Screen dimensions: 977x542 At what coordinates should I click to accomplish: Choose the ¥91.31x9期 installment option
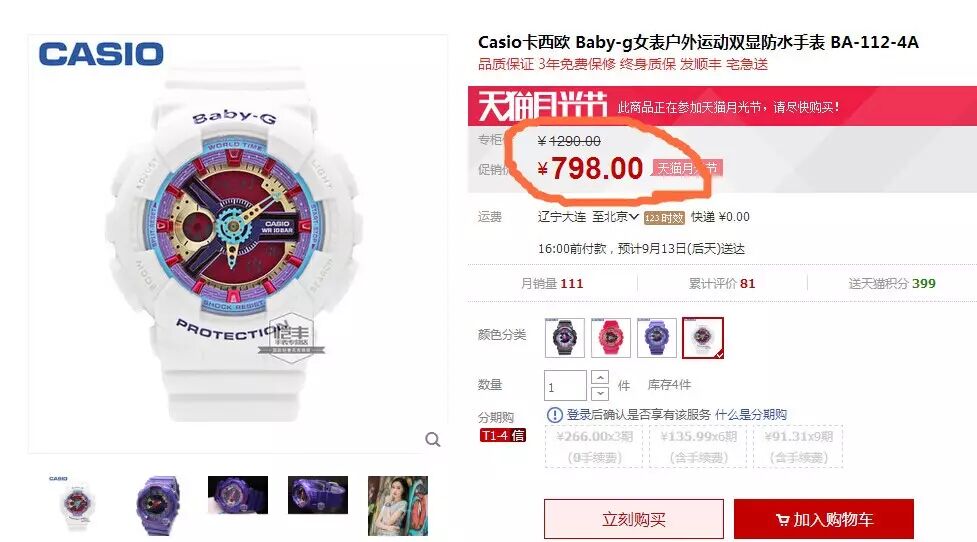798,447
